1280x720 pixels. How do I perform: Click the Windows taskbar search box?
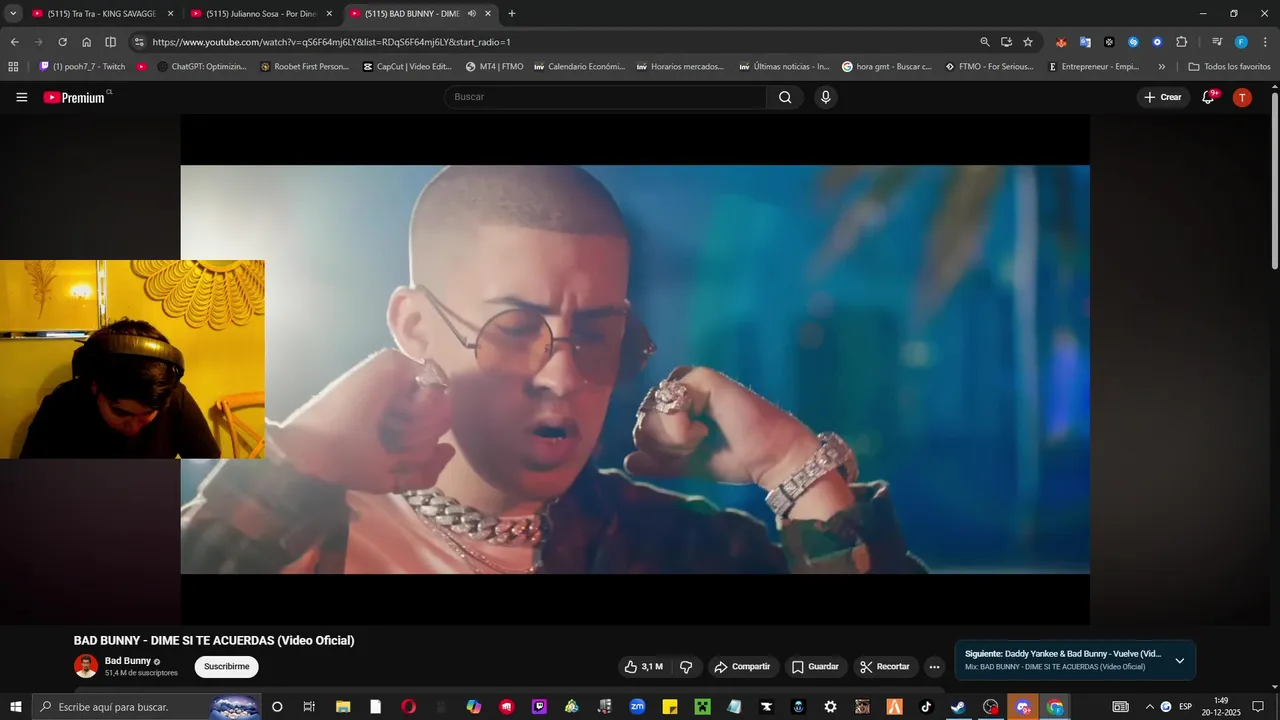tap(147, 707)
